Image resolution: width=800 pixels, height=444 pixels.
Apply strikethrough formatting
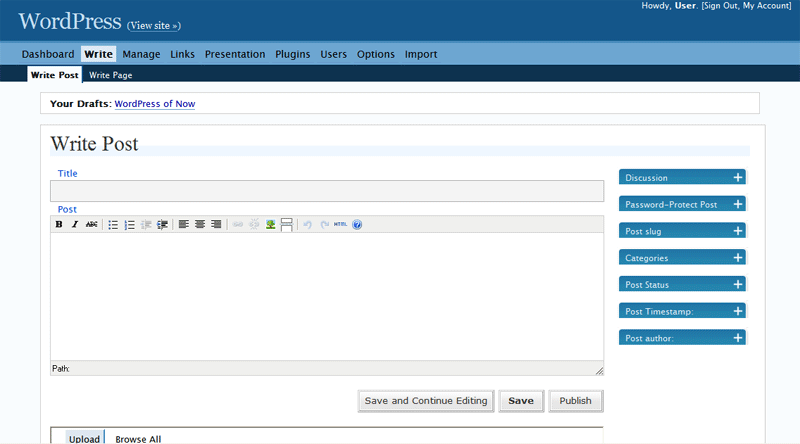pos(92,225)
